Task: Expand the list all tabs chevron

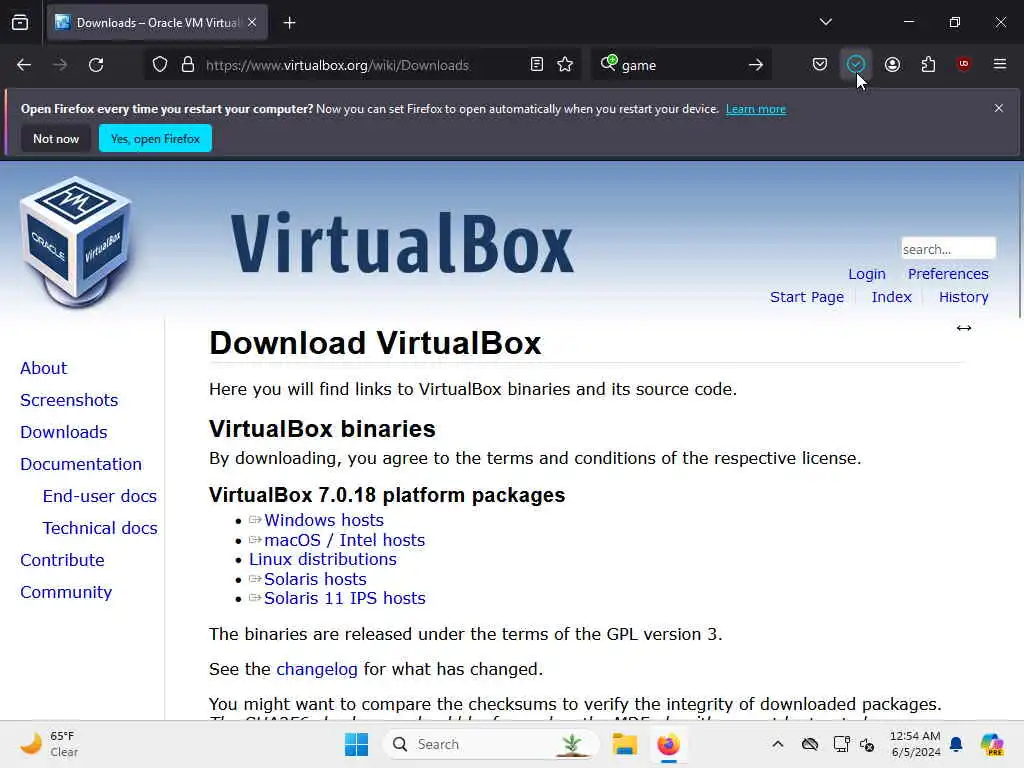Action: coord(826,22)
